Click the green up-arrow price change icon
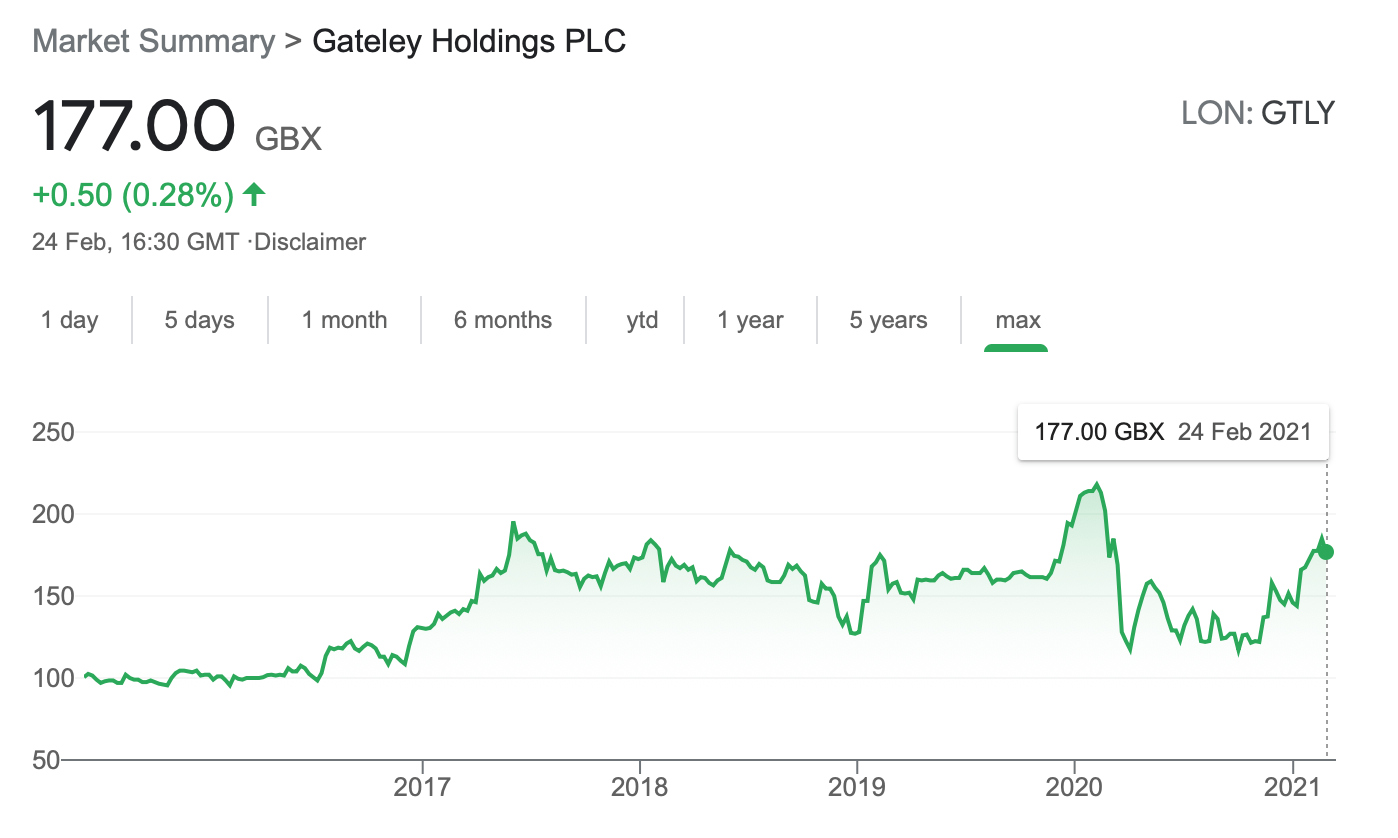Screen dimensions: 1398x838 [x=254, y=194]
